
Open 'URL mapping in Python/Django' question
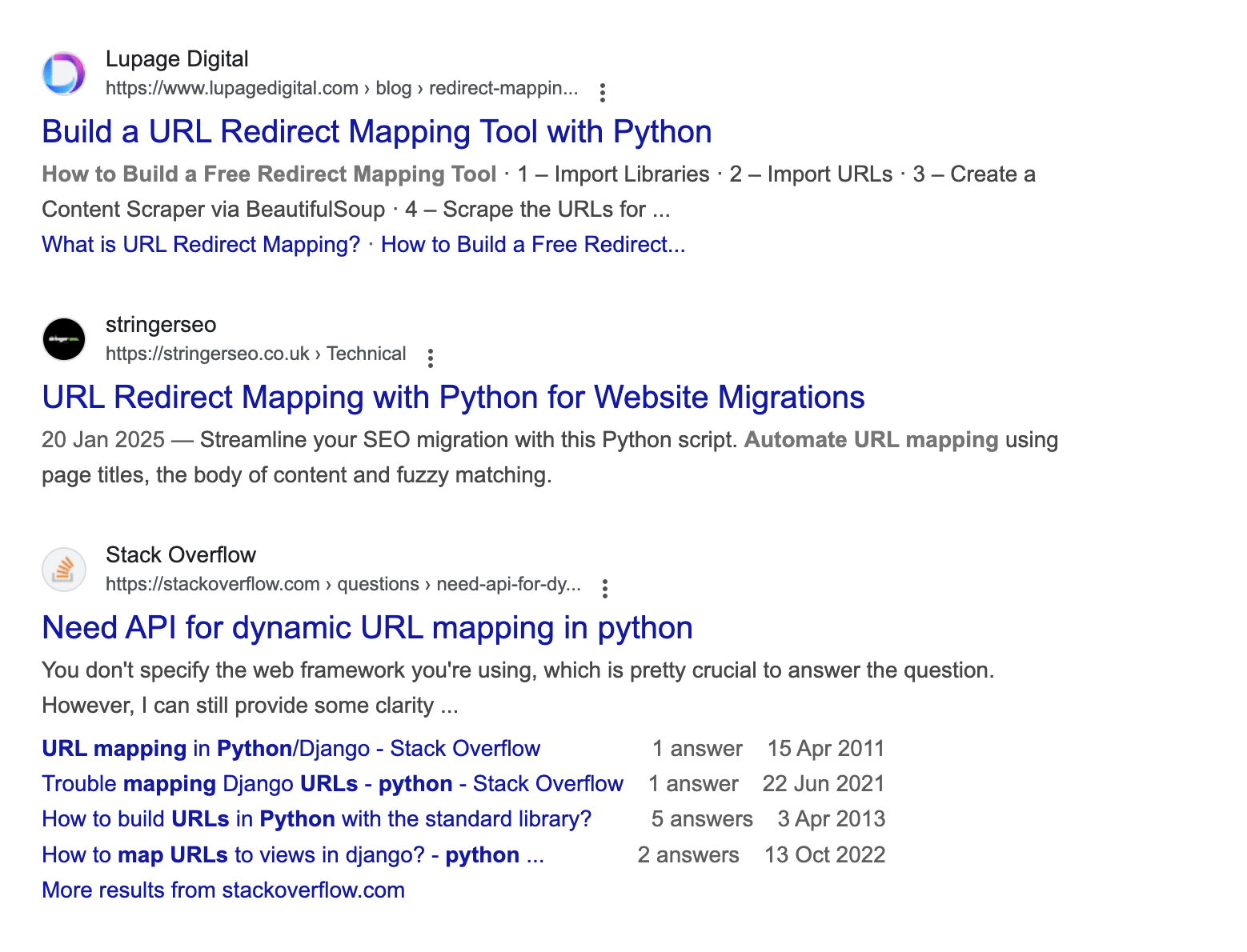pos(291,749)
